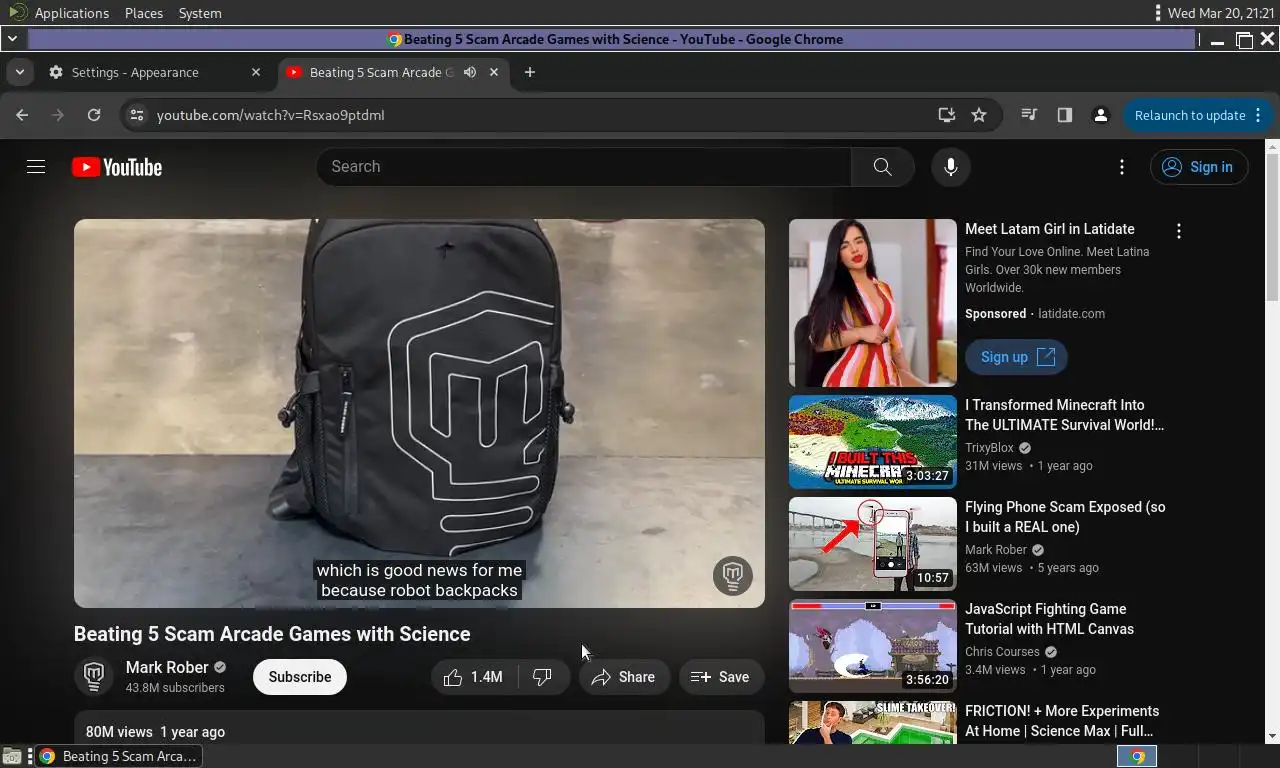
Task: Click 43.8M subscribers text
Action: click(x=175, y=688)
